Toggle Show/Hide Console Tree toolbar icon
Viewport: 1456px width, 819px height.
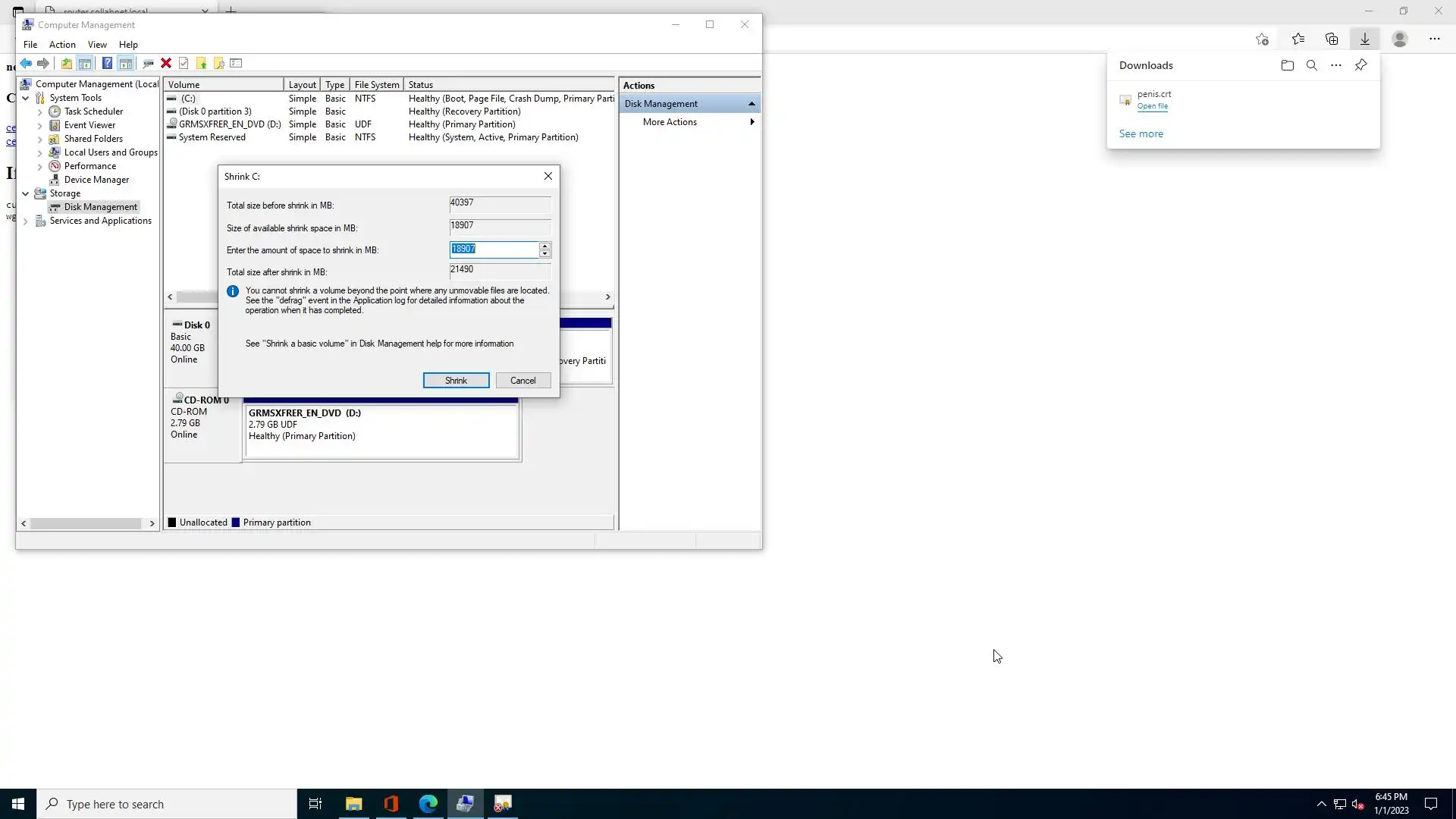point(85,64)
